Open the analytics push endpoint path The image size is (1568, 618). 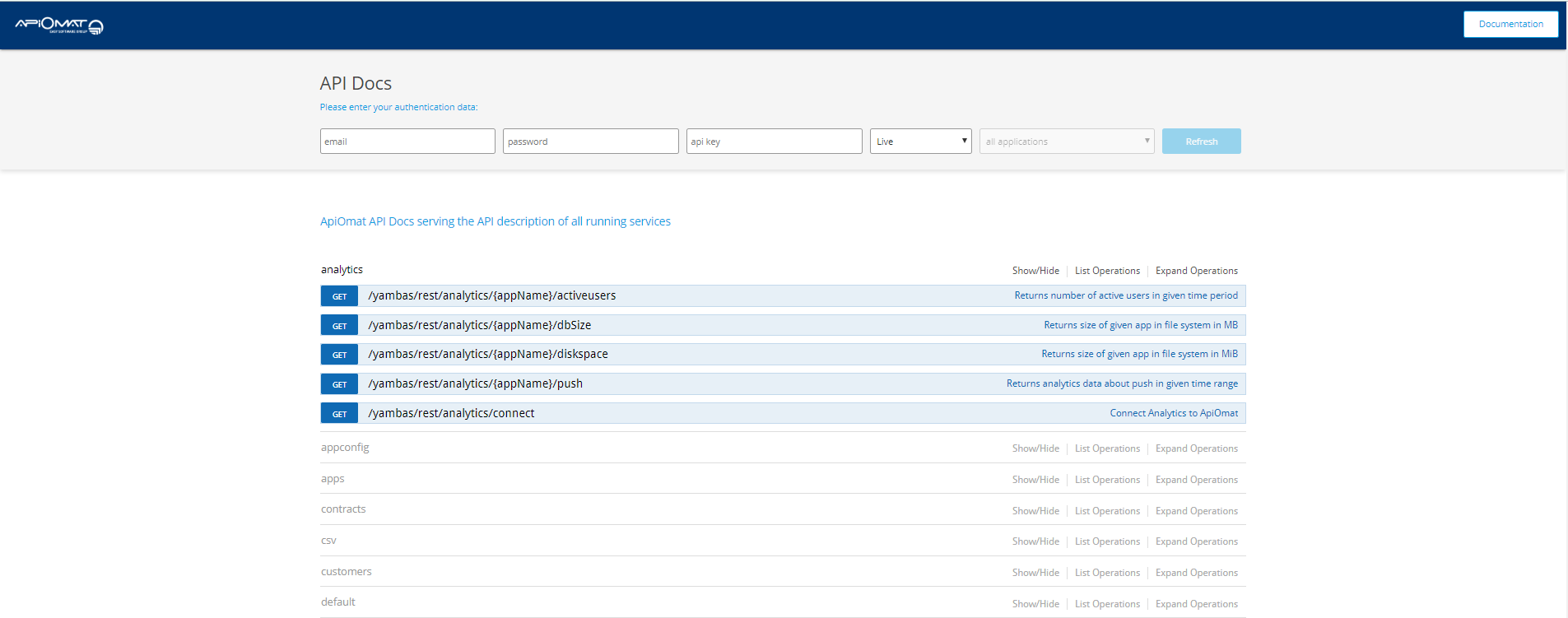coord(476,383)
